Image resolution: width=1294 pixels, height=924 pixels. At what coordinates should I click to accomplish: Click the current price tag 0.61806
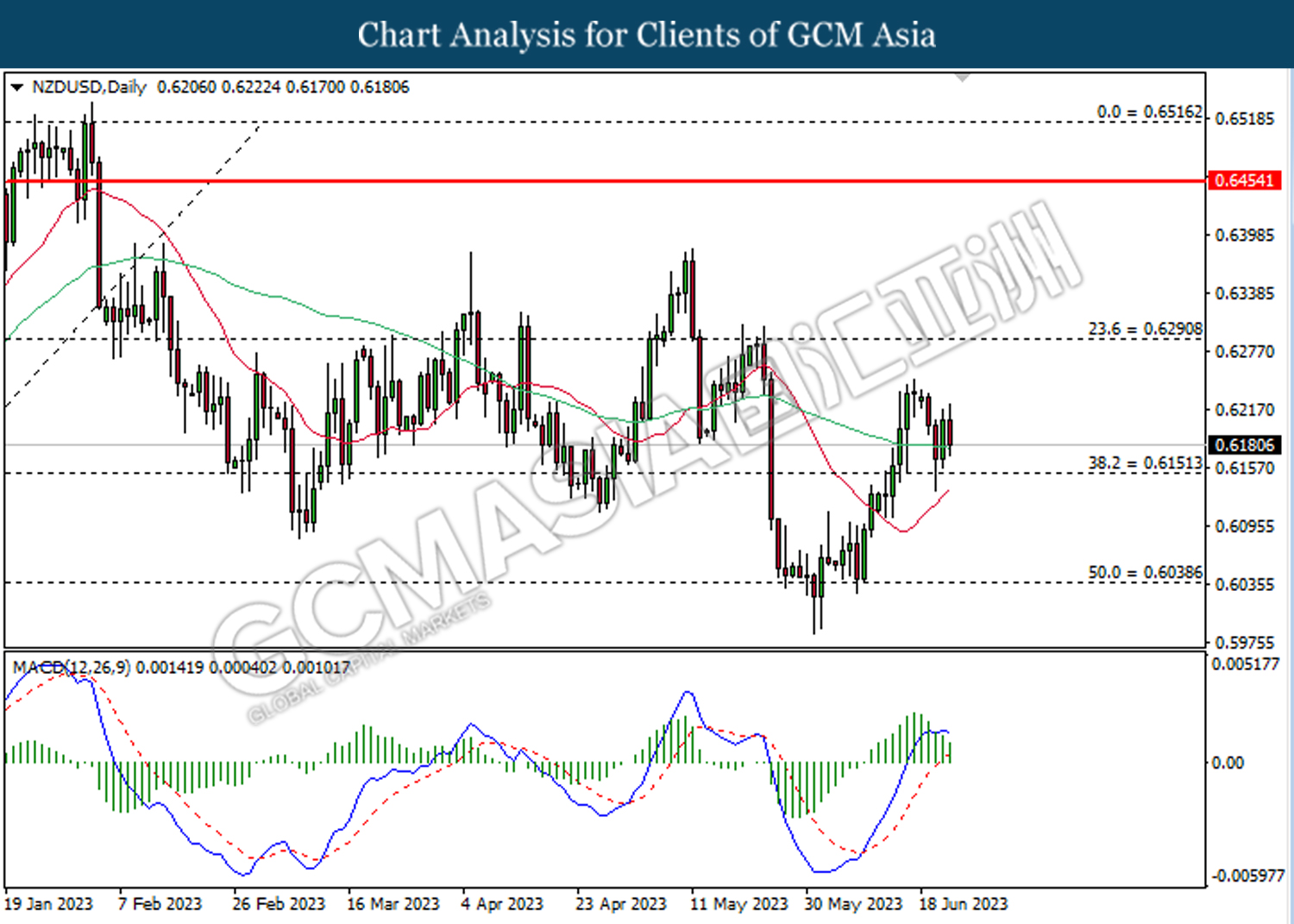pyautogui.click(x=1244, y=445)
